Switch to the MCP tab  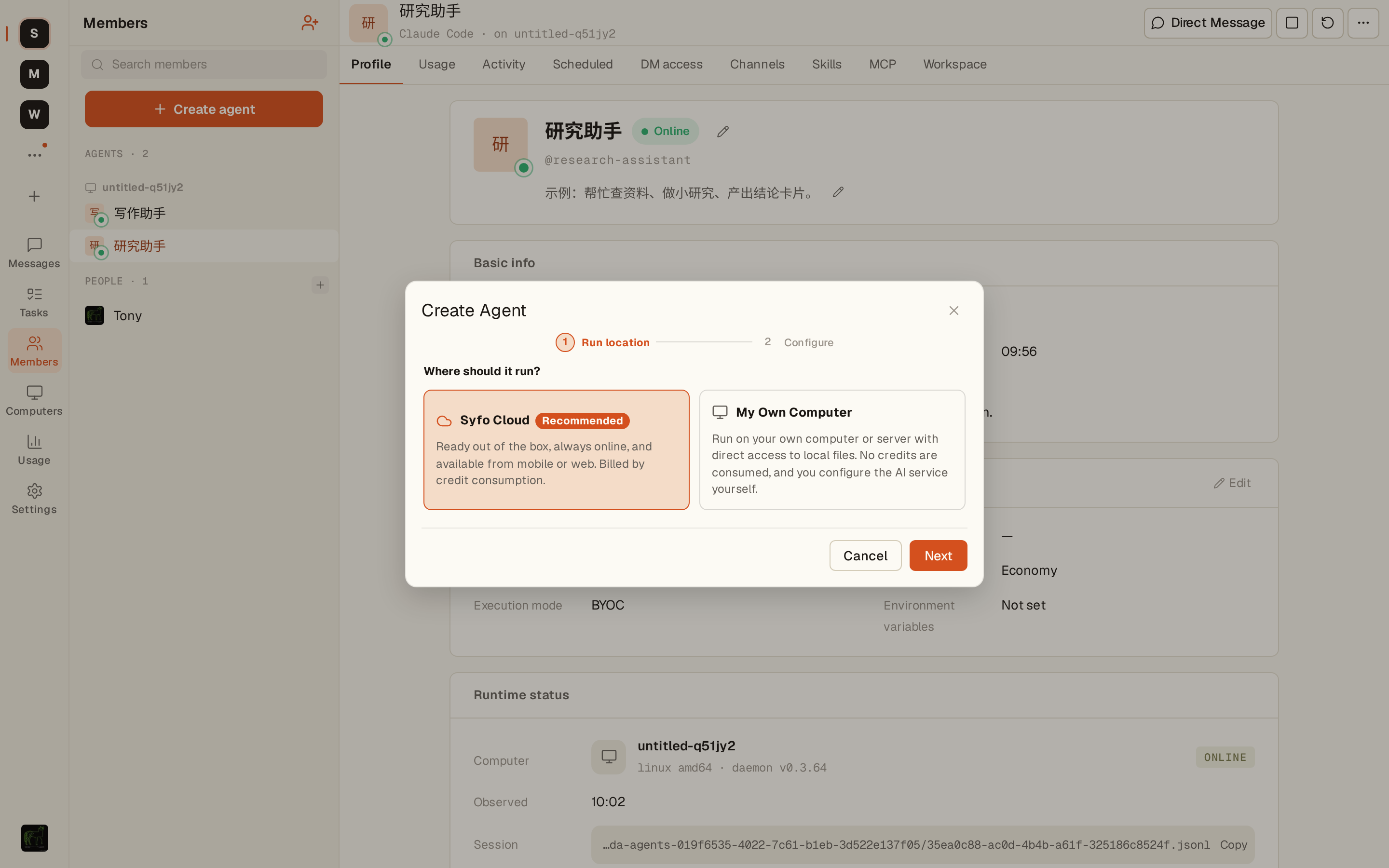point(882,64)
